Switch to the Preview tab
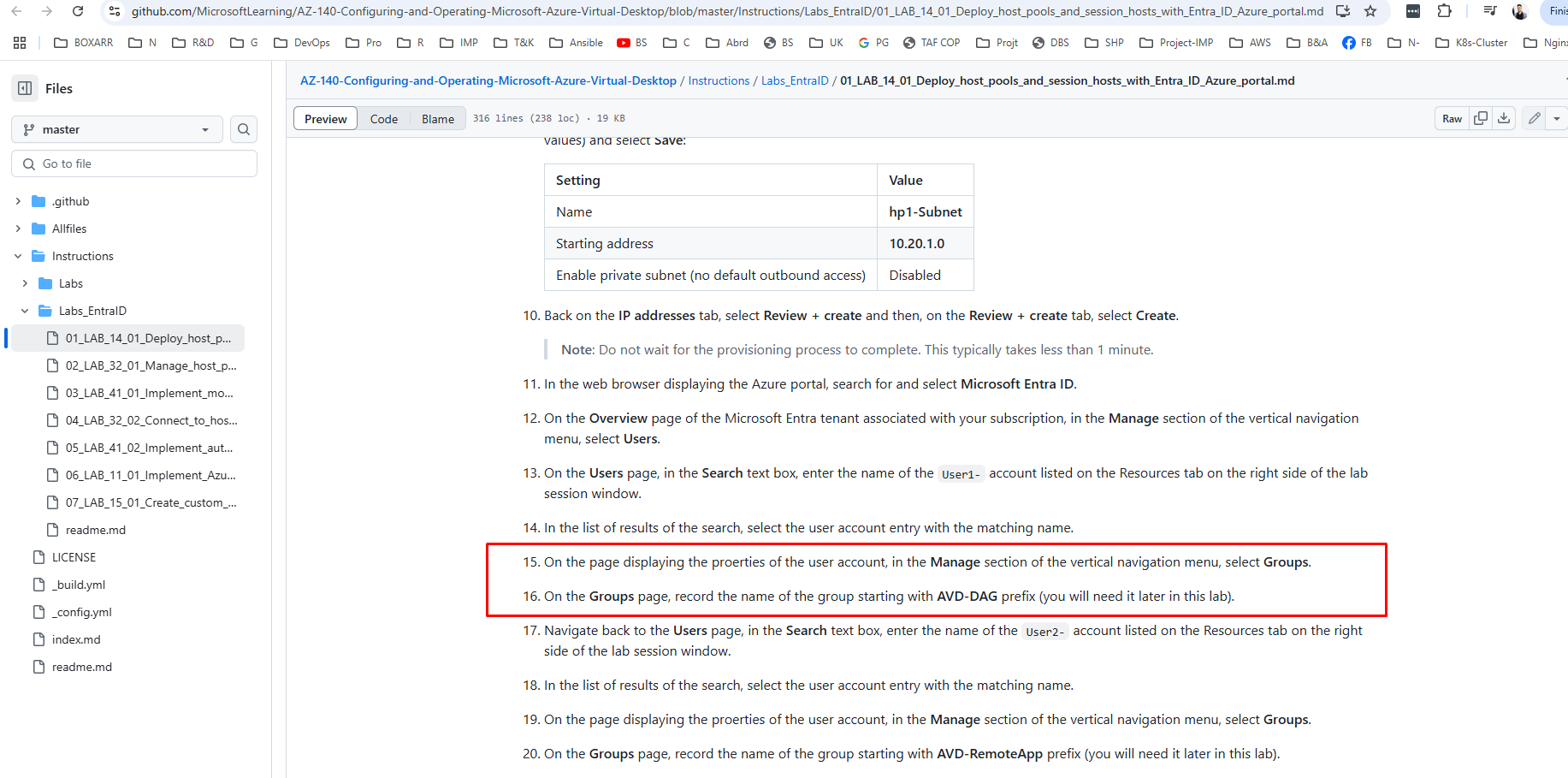Screen dimensions: 1568x778 point(326,119)
